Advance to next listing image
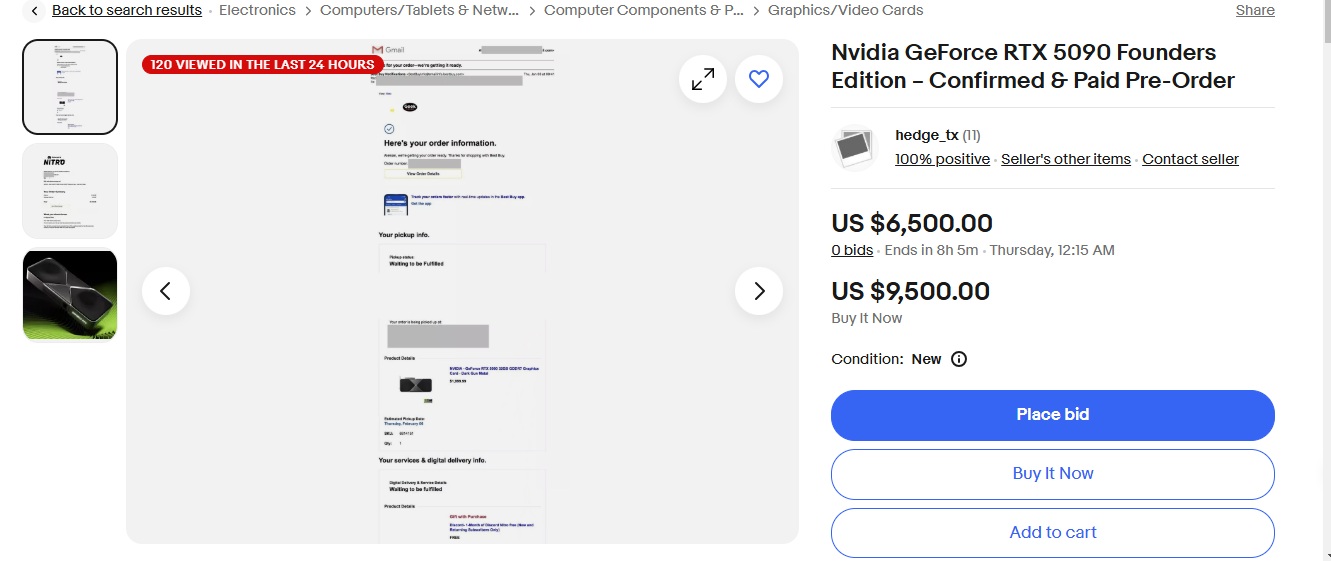 pyautogui.click(x=759, y=291)
